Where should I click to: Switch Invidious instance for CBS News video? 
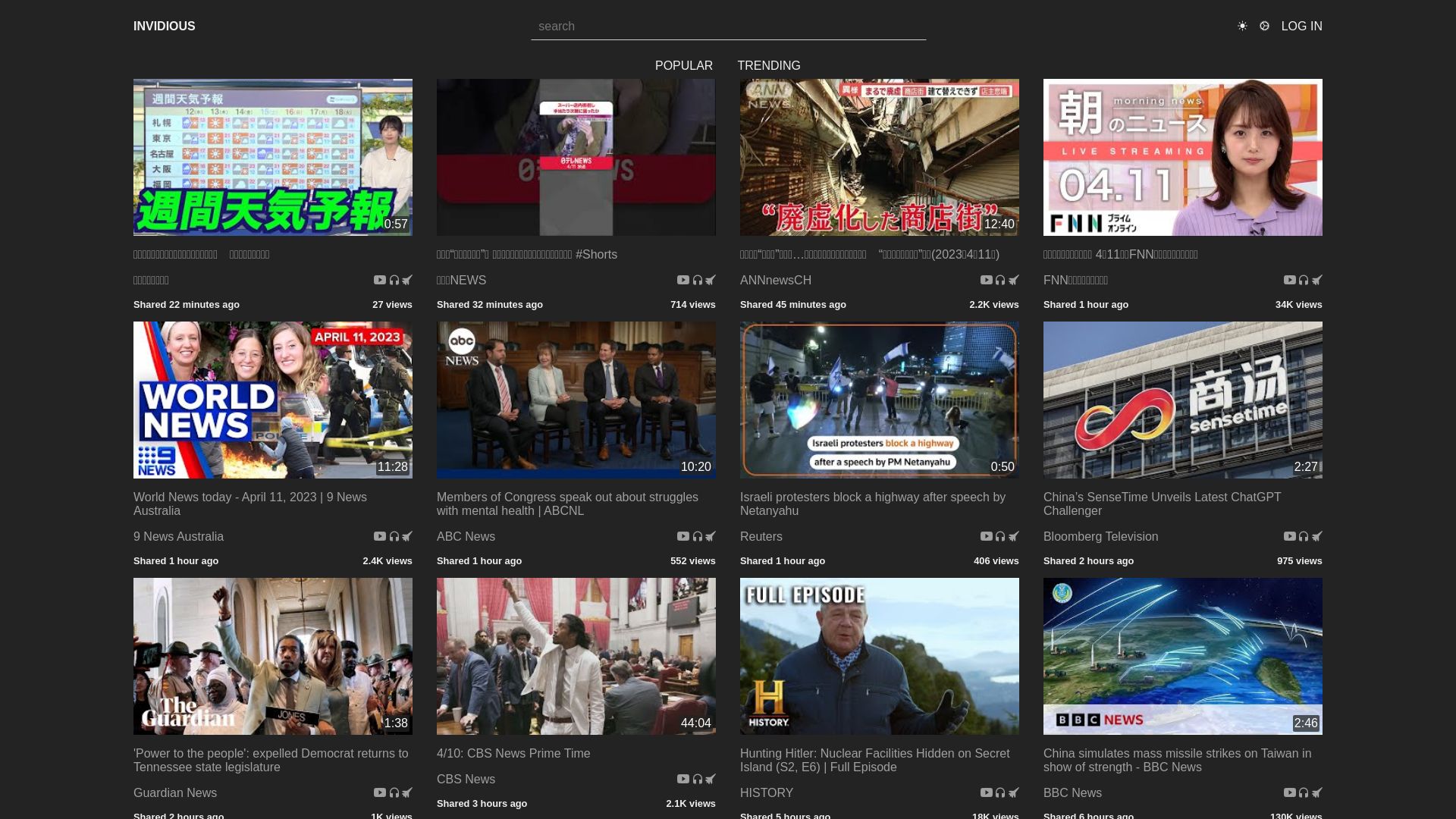tap(711, 779)
